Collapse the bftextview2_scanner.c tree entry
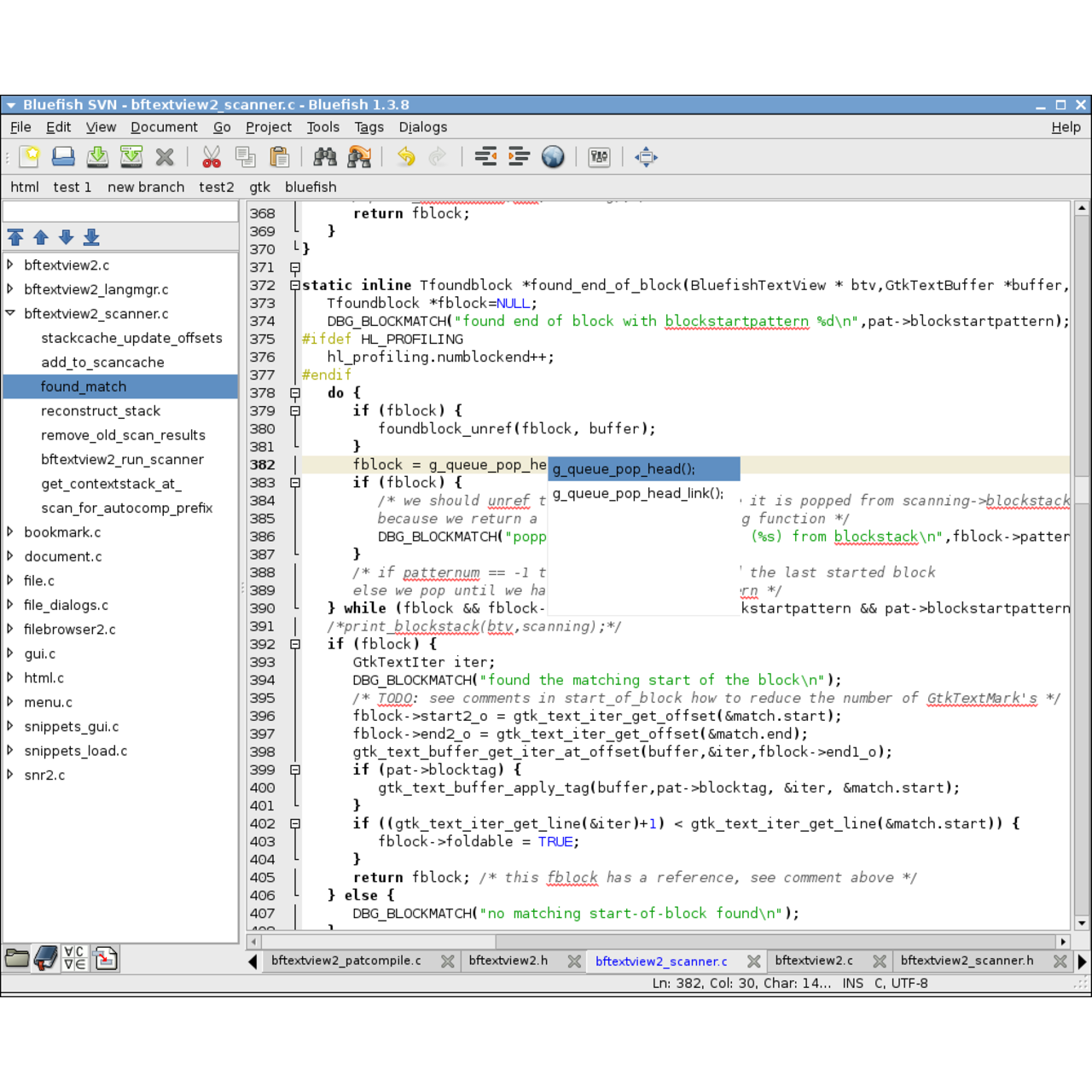 (10, 314)
